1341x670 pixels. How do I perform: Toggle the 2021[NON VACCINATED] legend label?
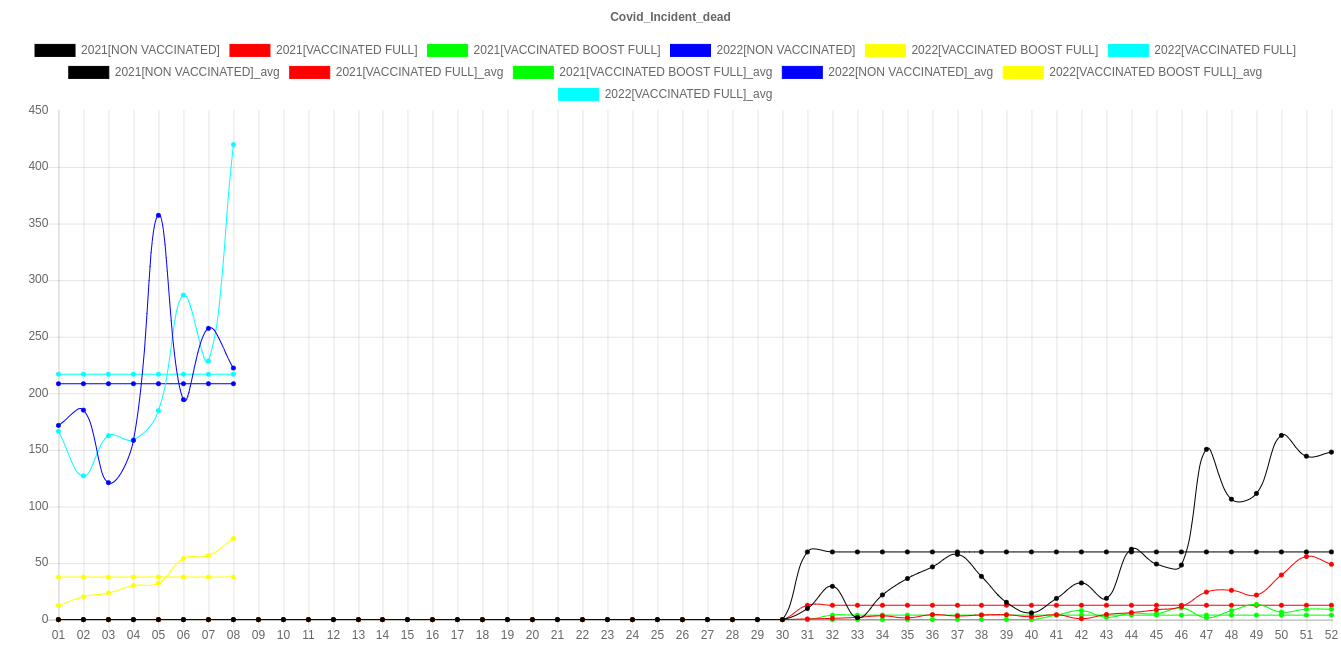[x=150, y=50]
